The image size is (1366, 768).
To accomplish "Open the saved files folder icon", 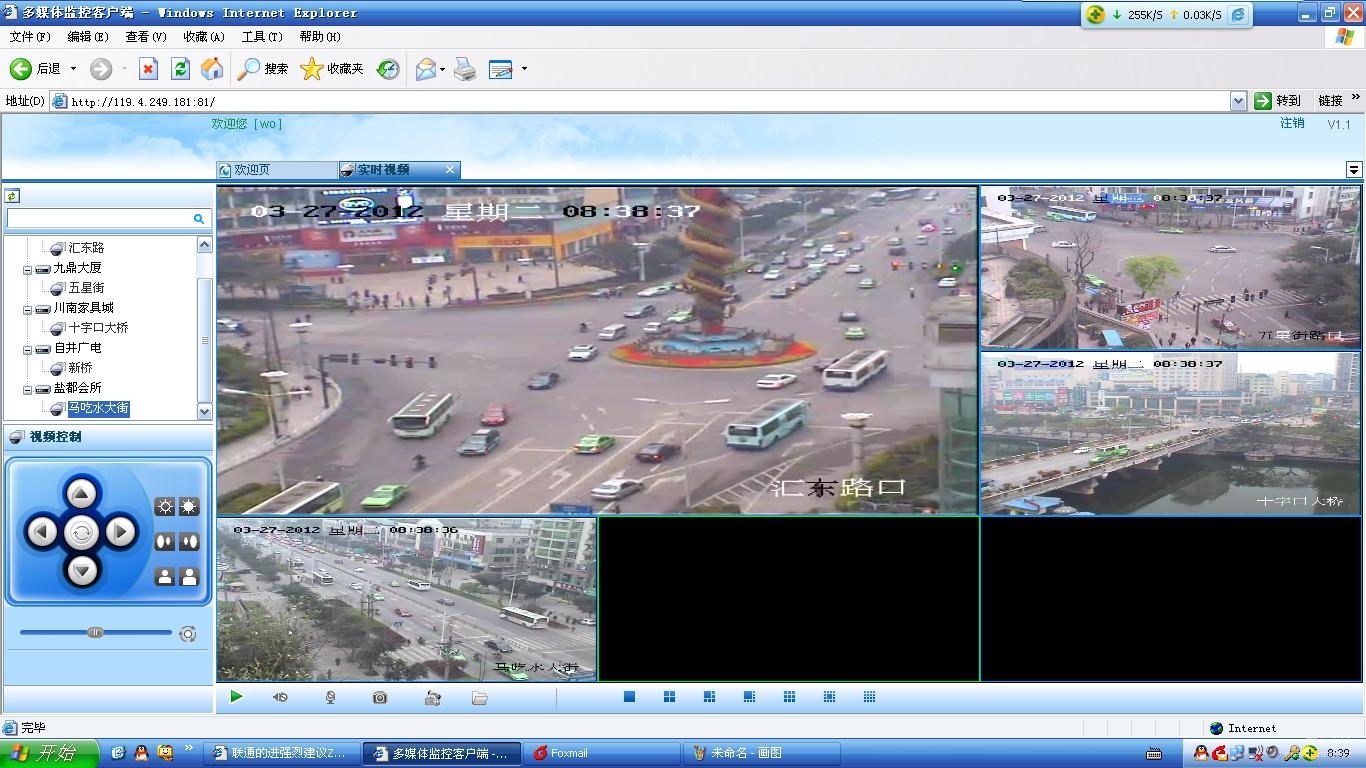I will coord(480,698).
